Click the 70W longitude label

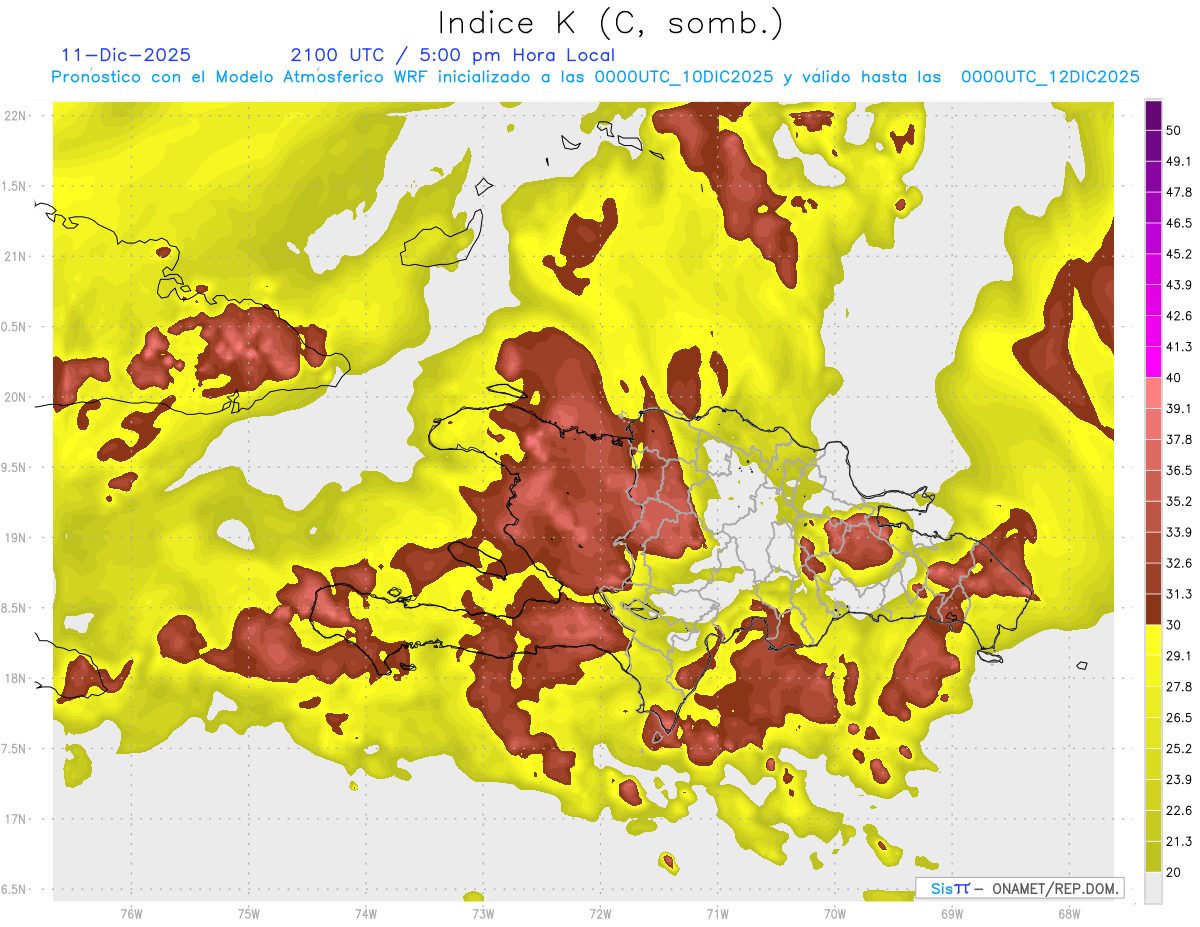[x=835, y=914]
